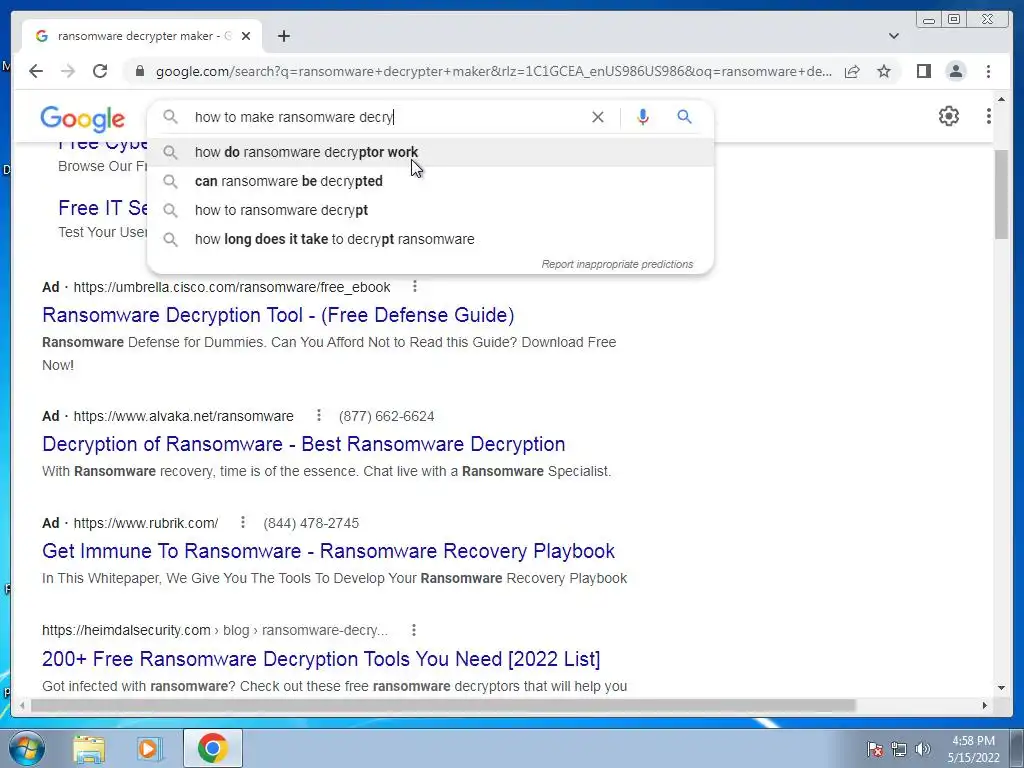The image size is (1024, 768).
Task: View site info via the padlock icon
Action: click(x=139, y=71)
